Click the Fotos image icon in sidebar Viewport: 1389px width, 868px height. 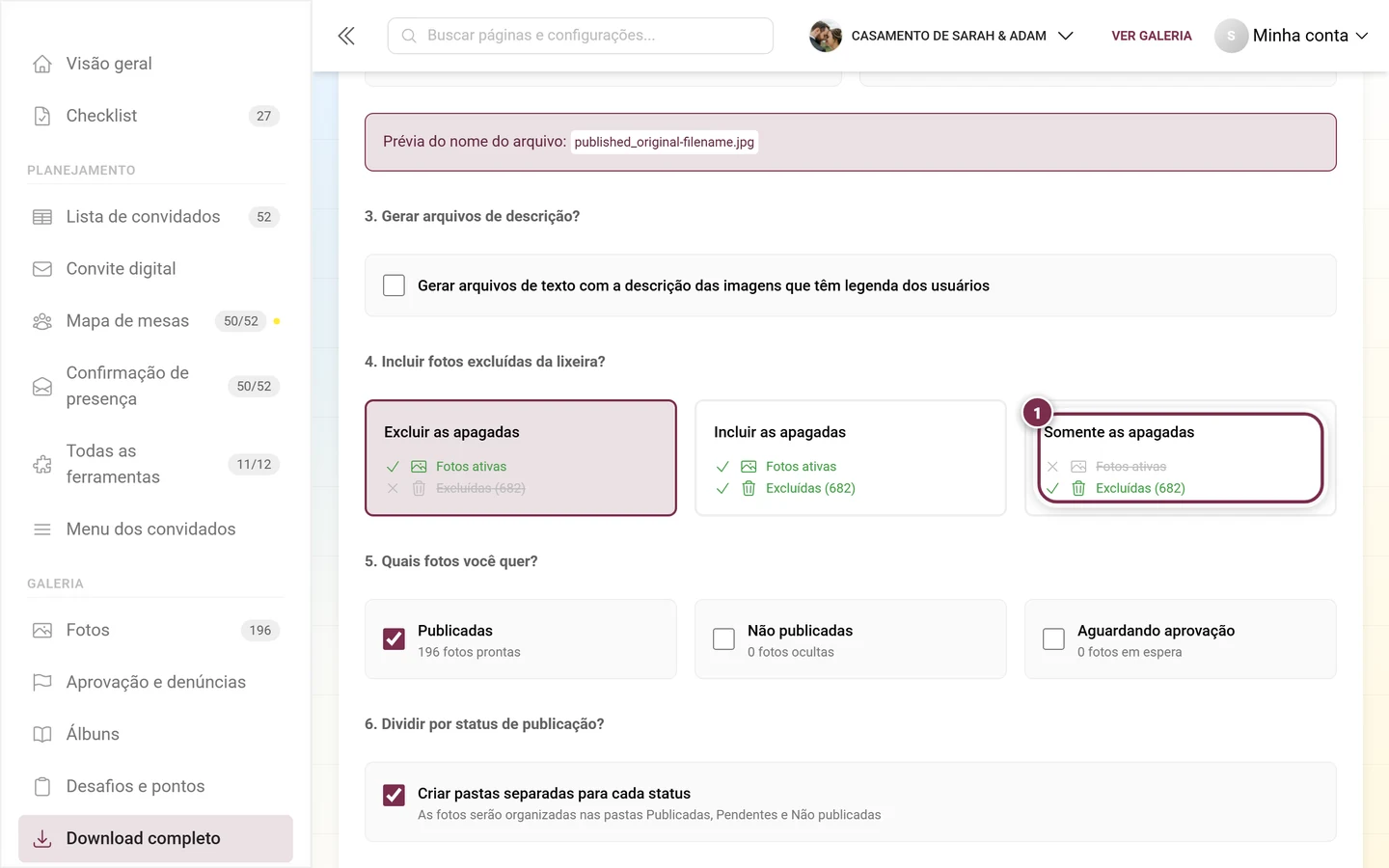[42, 631]
